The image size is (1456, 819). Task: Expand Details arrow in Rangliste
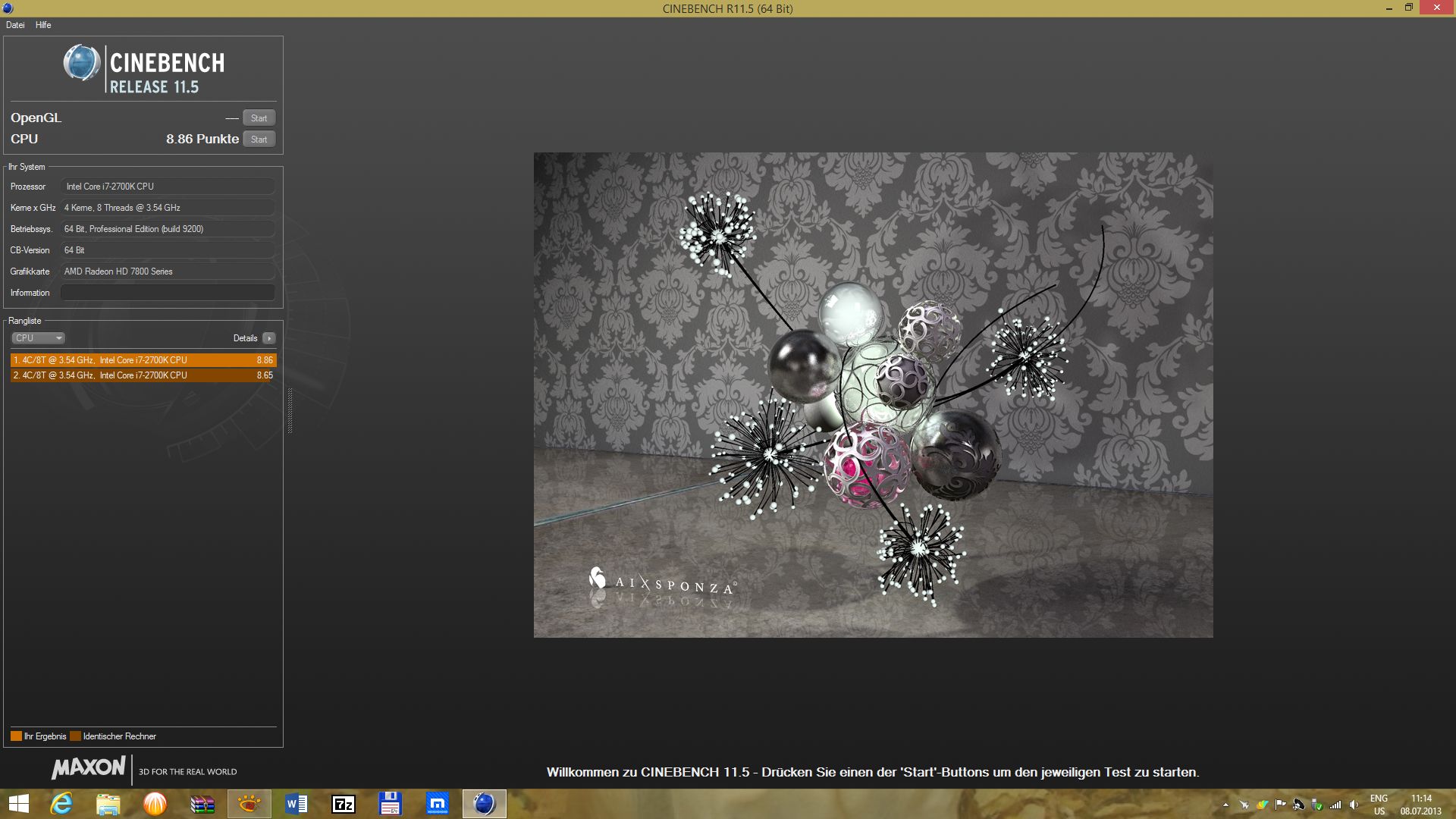point(269,338)
